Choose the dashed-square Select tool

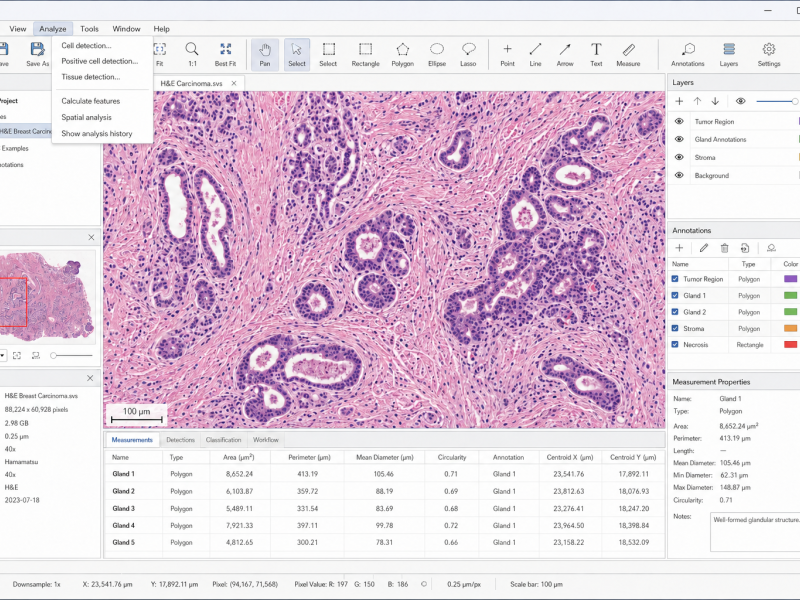click(x=329, y=54)
